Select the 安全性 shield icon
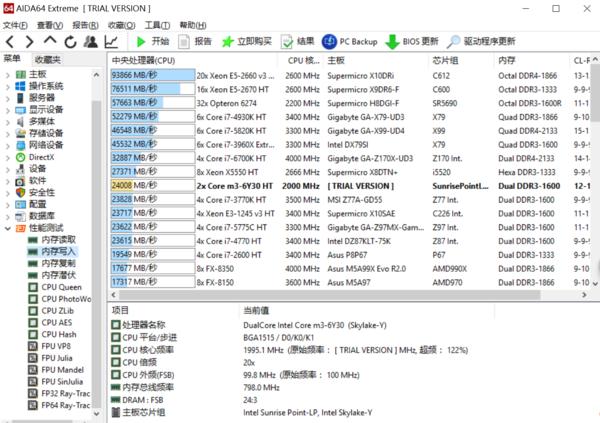Viewport: 600px width, 423px height. pos(20,193)
